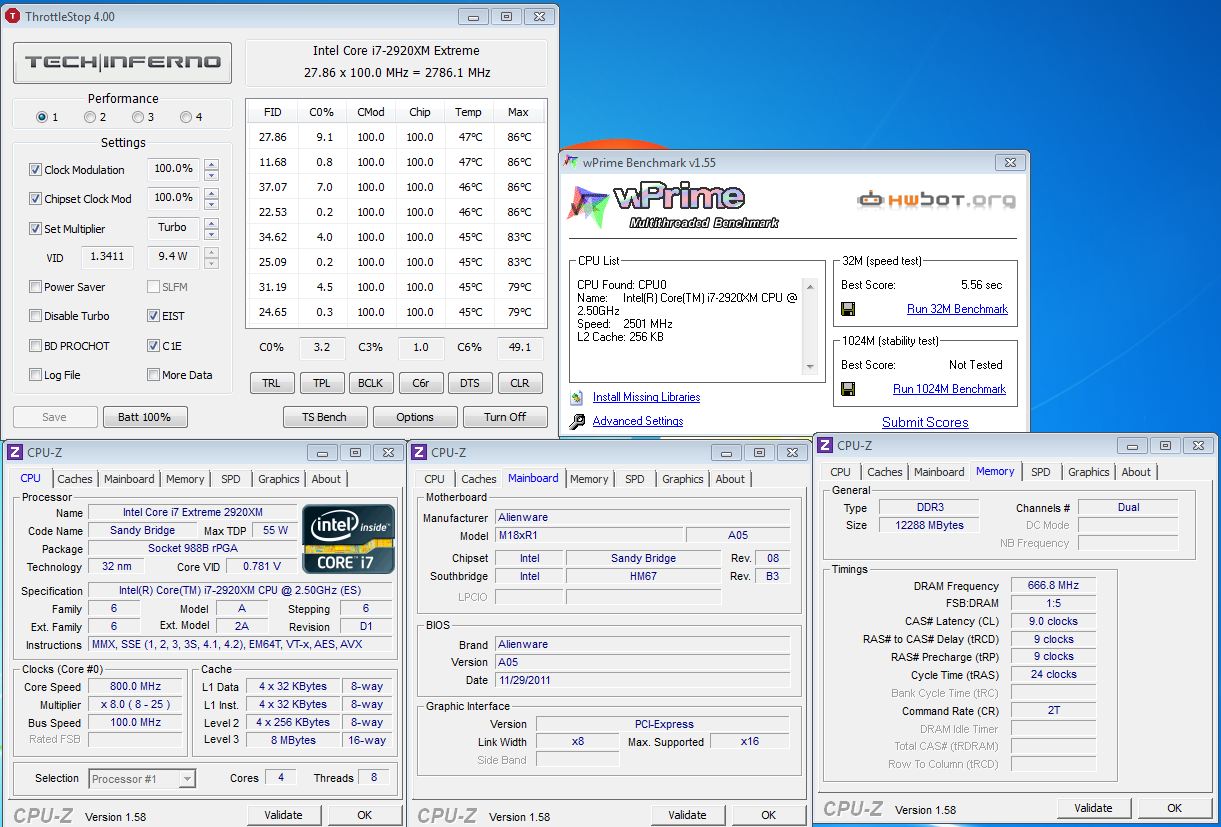Increase VID with the up arrow
The width and height of the screenshot is (1221, 827).
pyautogui.click(x=211, y=251)
